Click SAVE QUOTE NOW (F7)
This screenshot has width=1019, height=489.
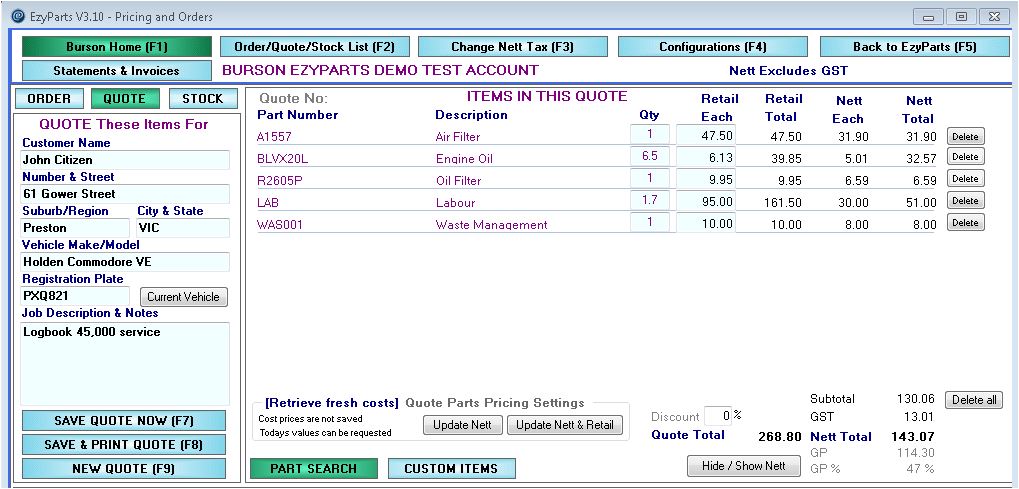point(123,421)
